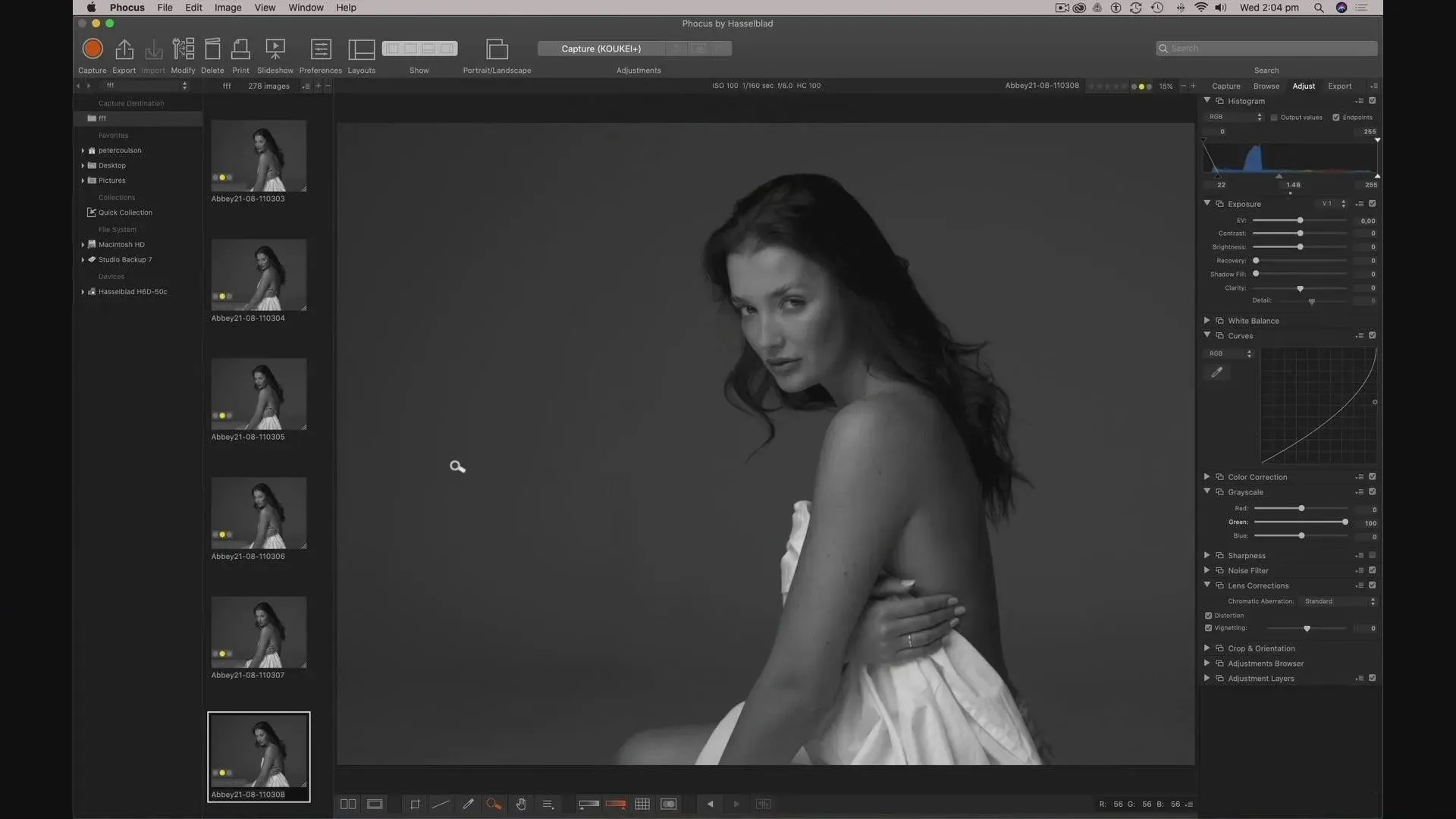1456x819 pixels.
Task: Expand the Macintosh HD tree item
Action: 83,245
